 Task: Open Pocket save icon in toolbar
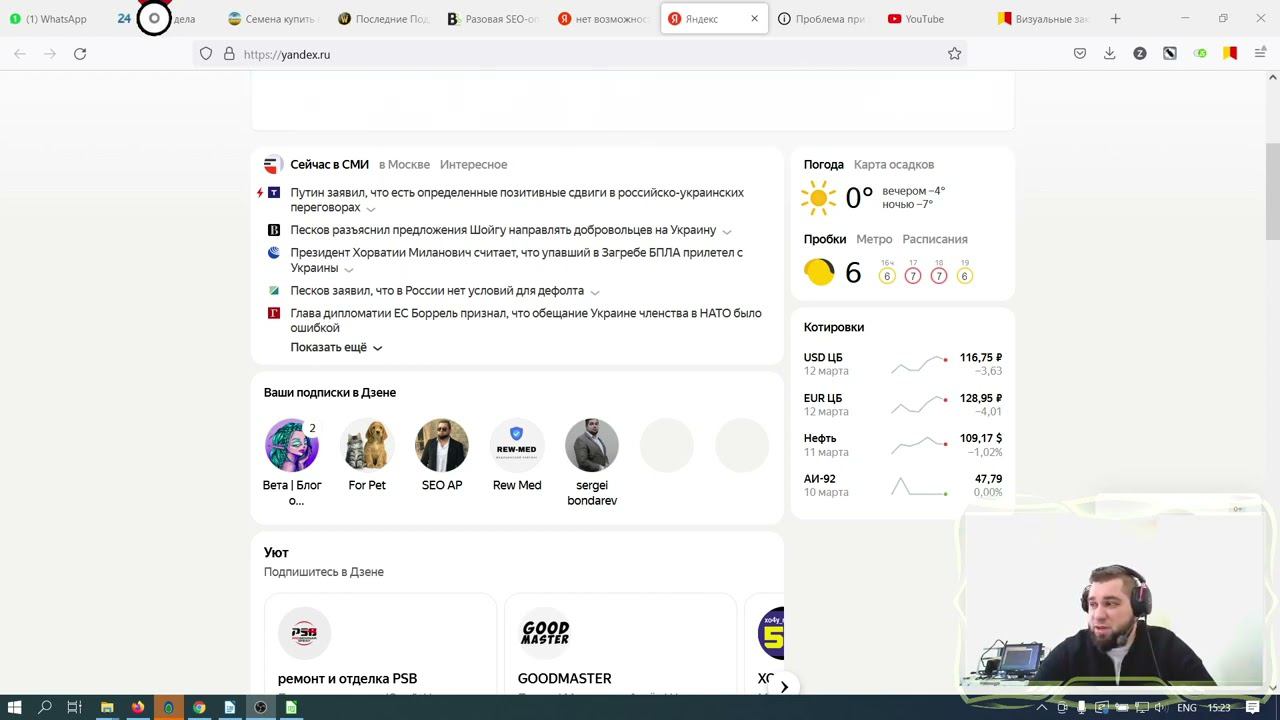(x=1080, y=54)
